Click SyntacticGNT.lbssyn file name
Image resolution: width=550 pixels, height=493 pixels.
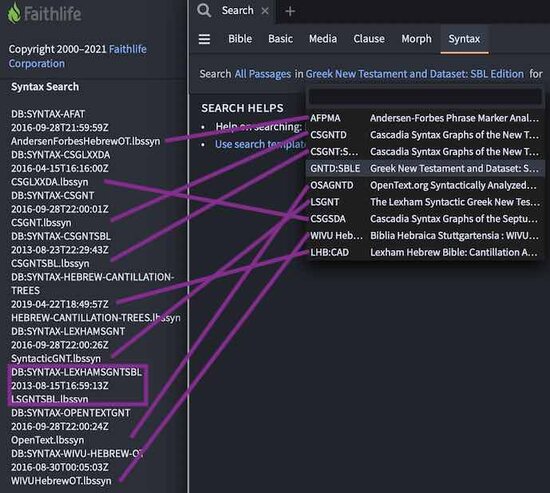[56, 359]
